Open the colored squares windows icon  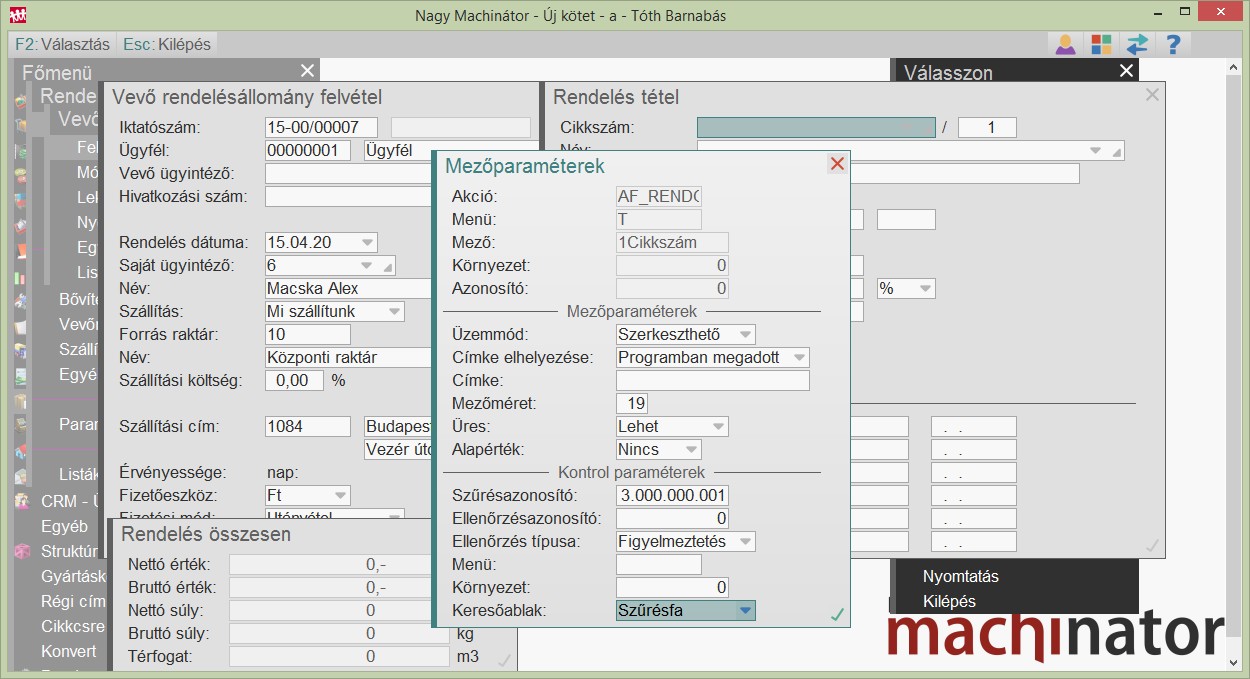click(1101, 45)
